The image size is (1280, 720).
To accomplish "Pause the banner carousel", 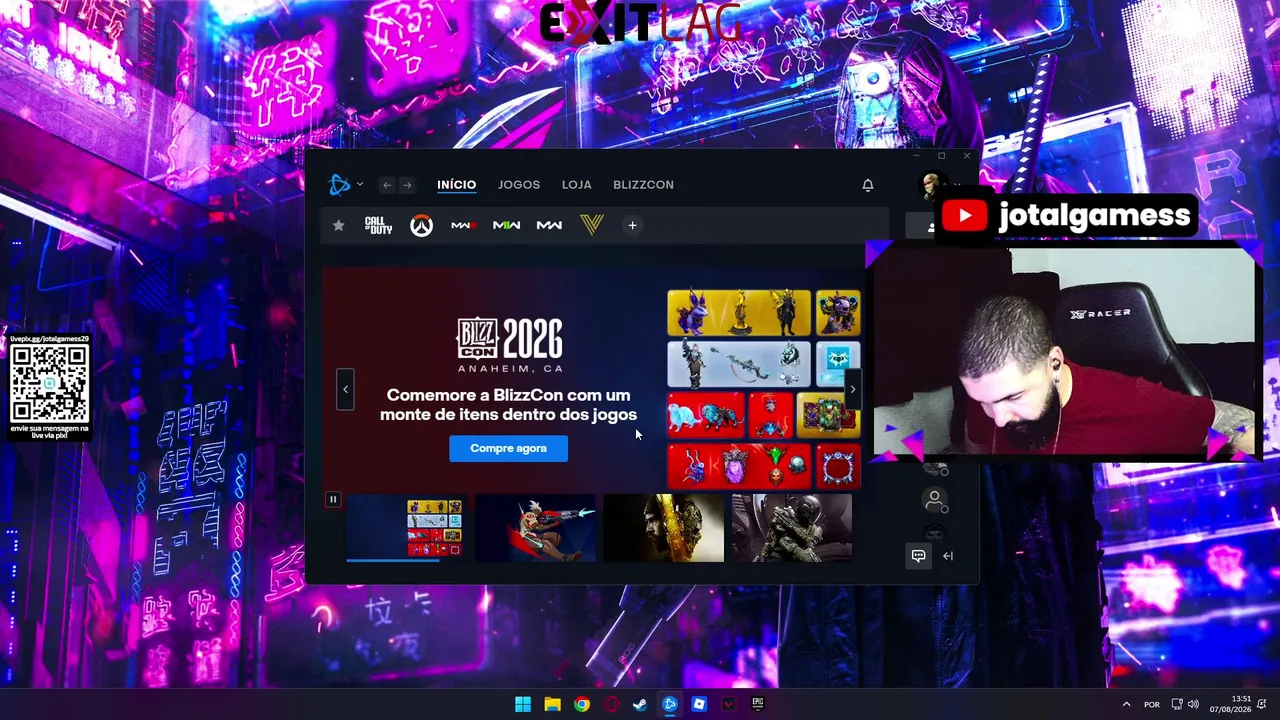I will click(x=333, y=499).
